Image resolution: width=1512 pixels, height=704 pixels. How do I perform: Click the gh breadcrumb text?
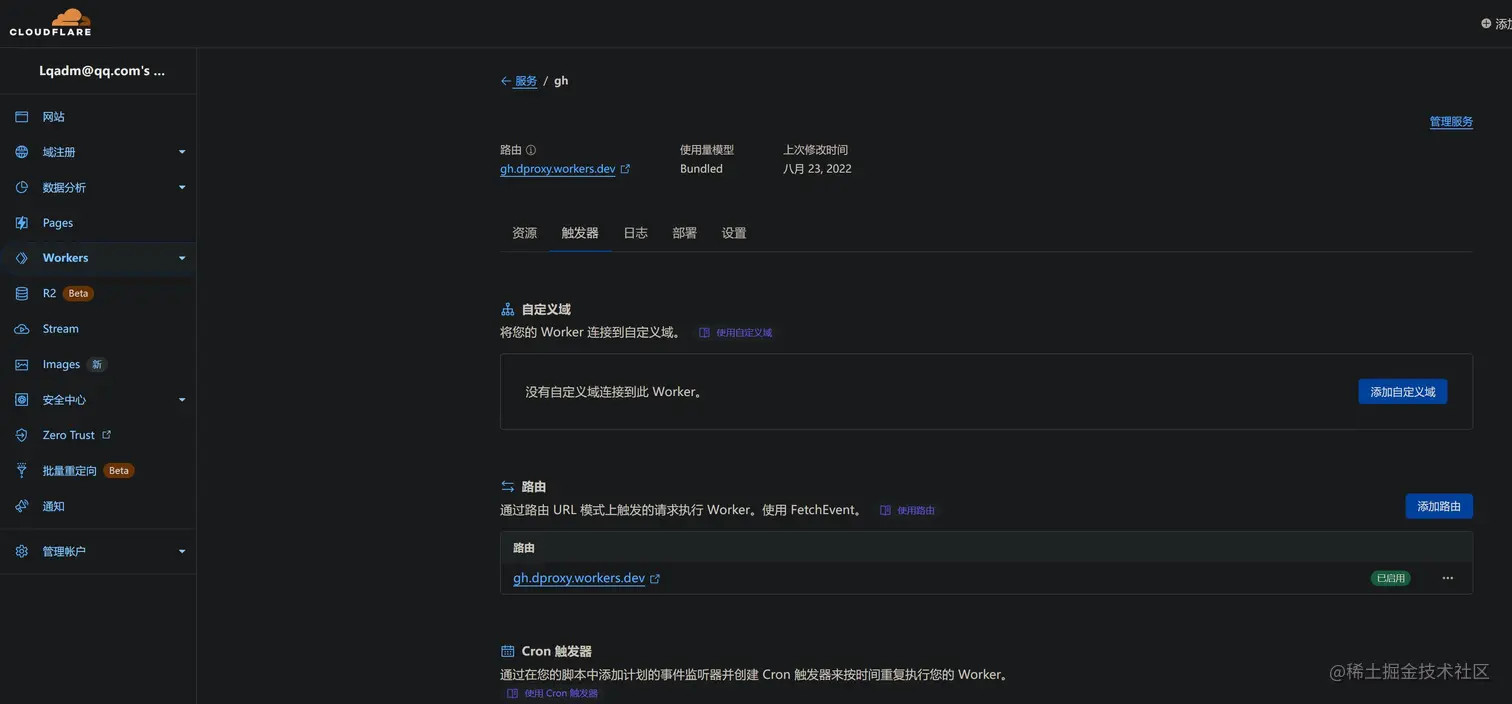561,81
